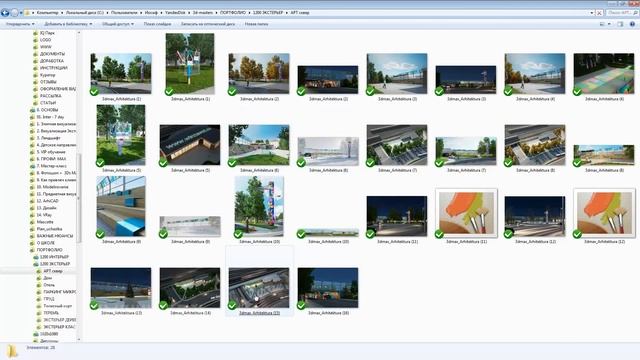Screen dimensions: 640x360
Task: Select thumbnail of blue benches close-up
Action: (121, 207)
